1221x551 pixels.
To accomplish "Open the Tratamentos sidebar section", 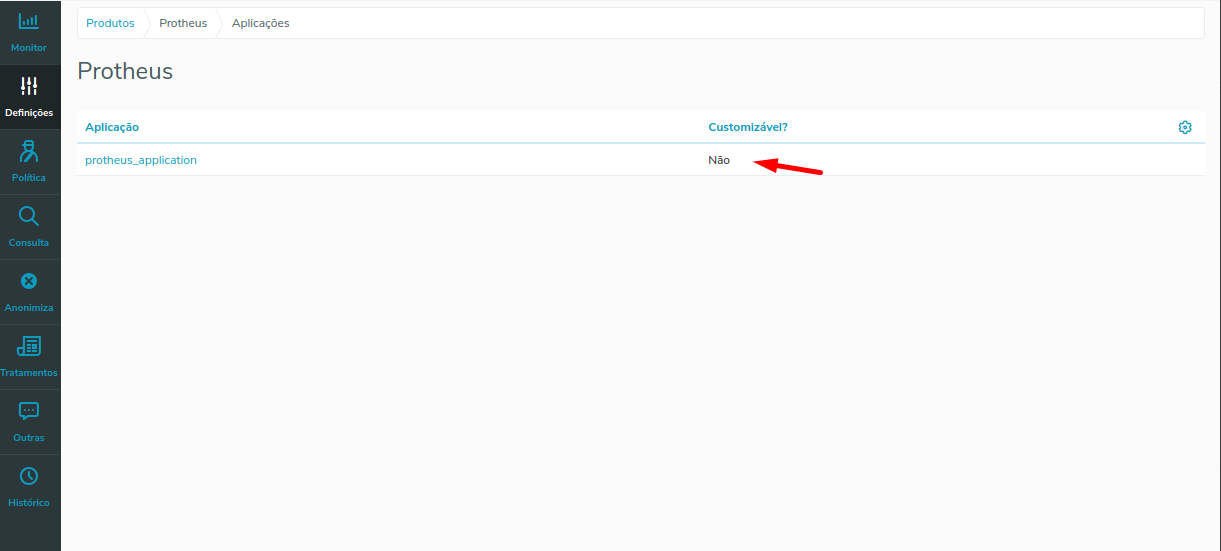I will pos(29,357).
